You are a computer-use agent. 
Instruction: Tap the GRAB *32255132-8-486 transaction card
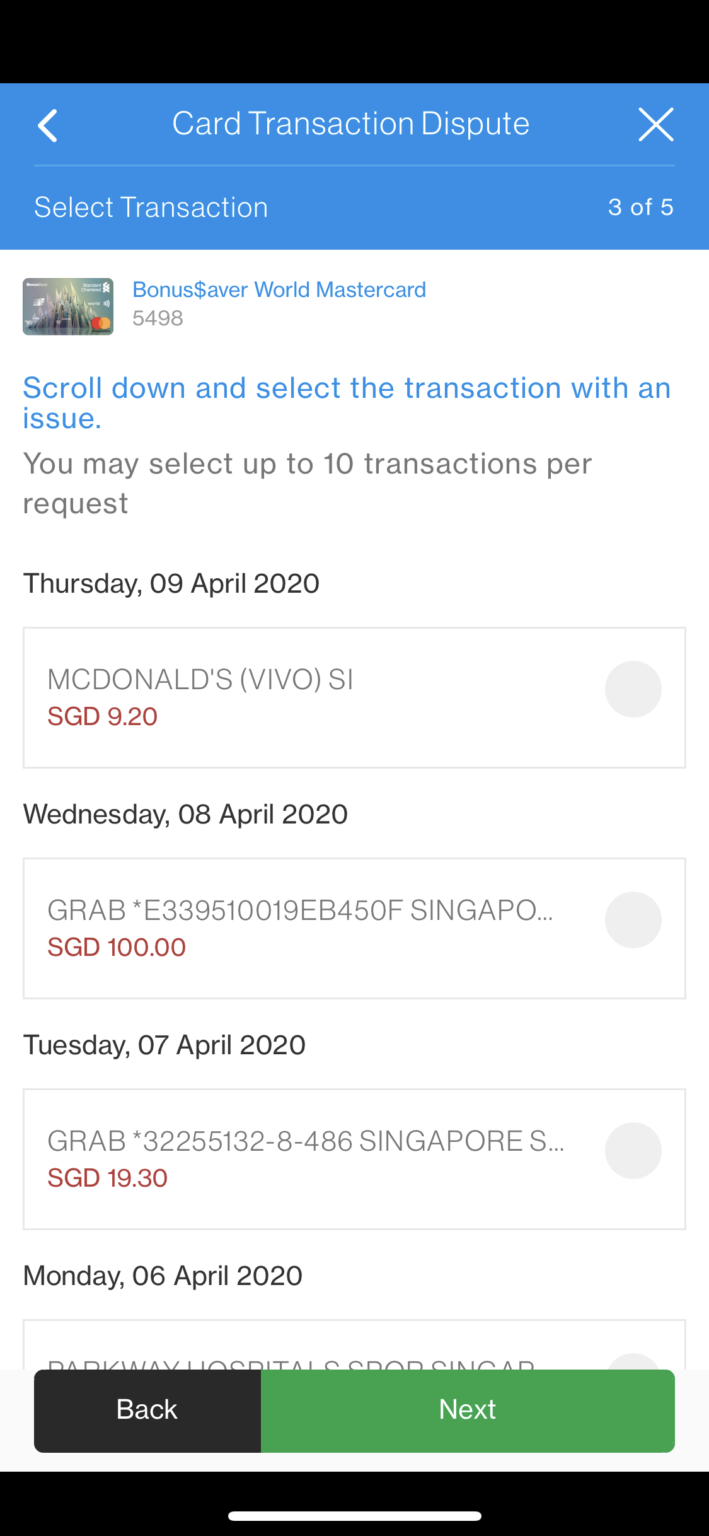click(x=300, y=1159)
